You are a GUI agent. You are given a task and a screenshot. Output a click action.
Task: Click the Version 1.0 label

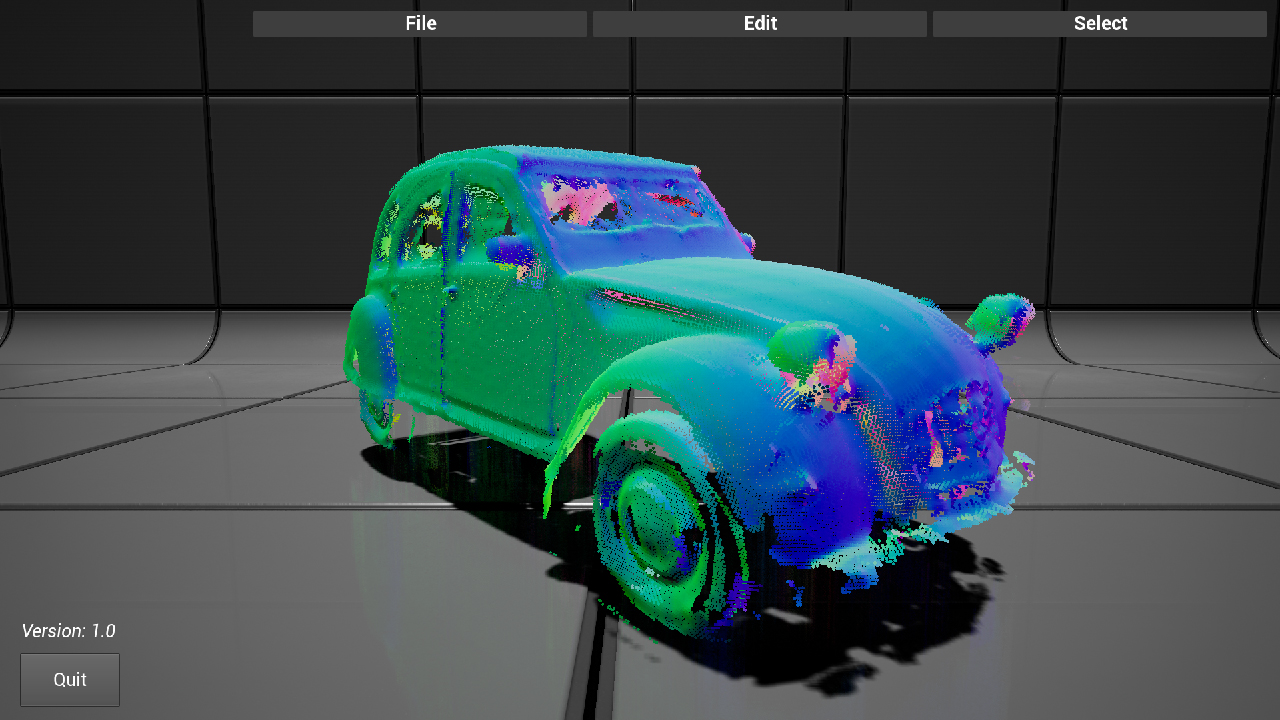pos(69,631)
